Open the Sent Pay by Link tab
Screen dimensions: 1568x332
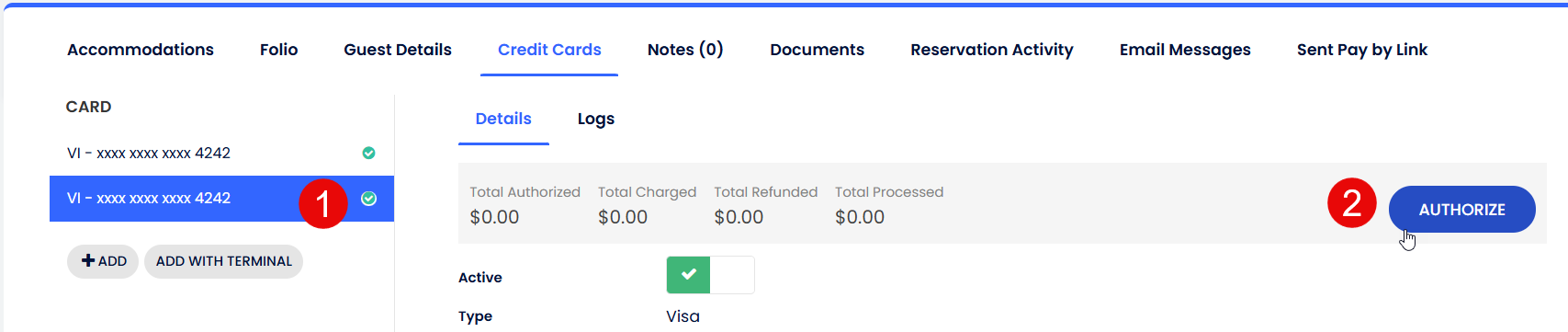1362,50
